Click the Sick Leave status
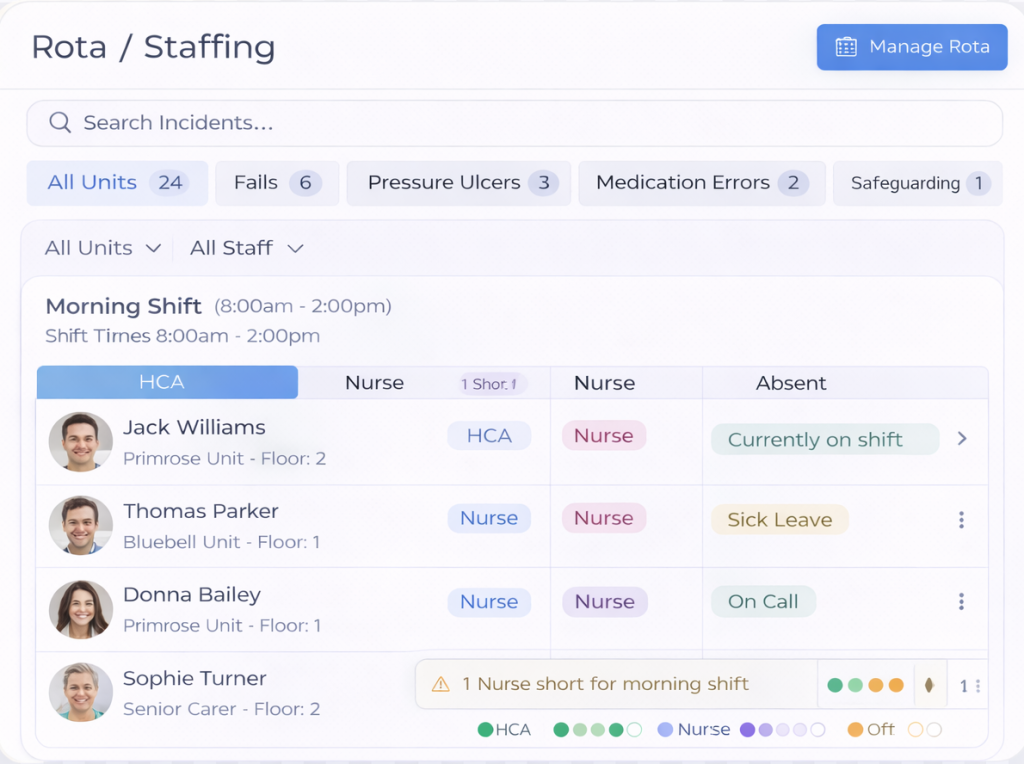 780,520
